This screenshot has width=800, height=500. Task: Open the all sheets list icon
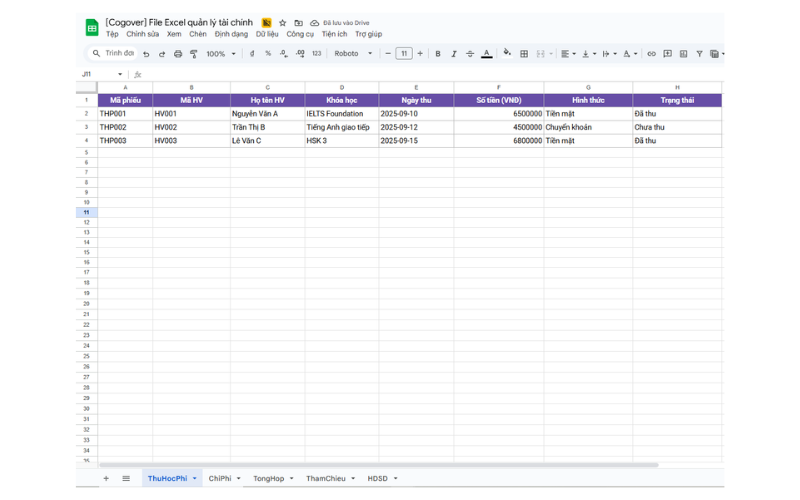126,479
